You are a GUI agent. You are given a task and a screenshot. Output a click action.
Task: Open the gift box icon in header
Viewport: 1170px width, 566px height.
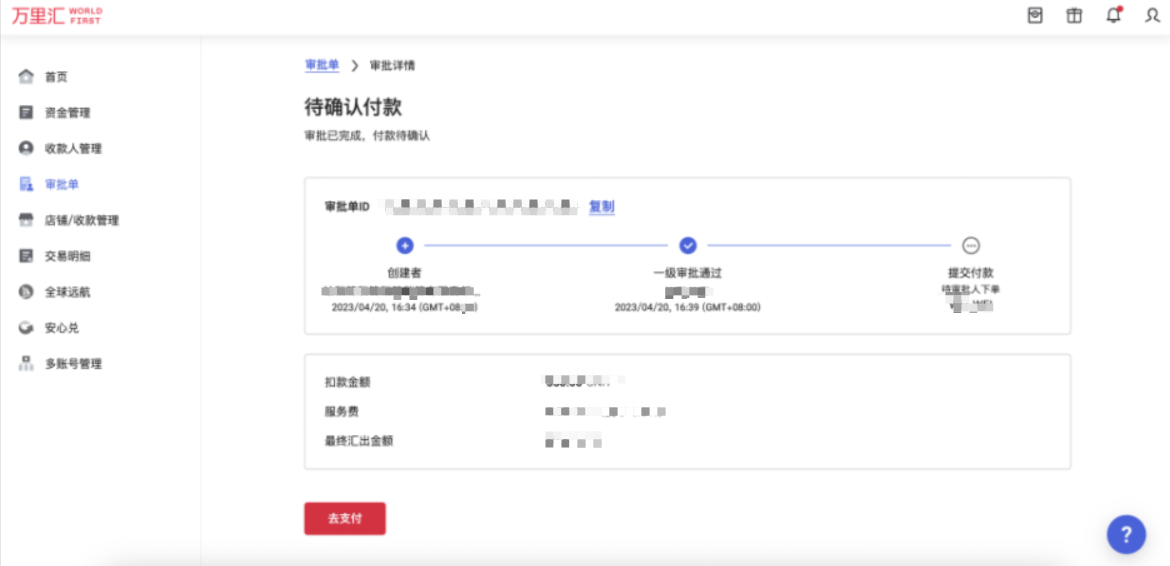(1074, 16)
